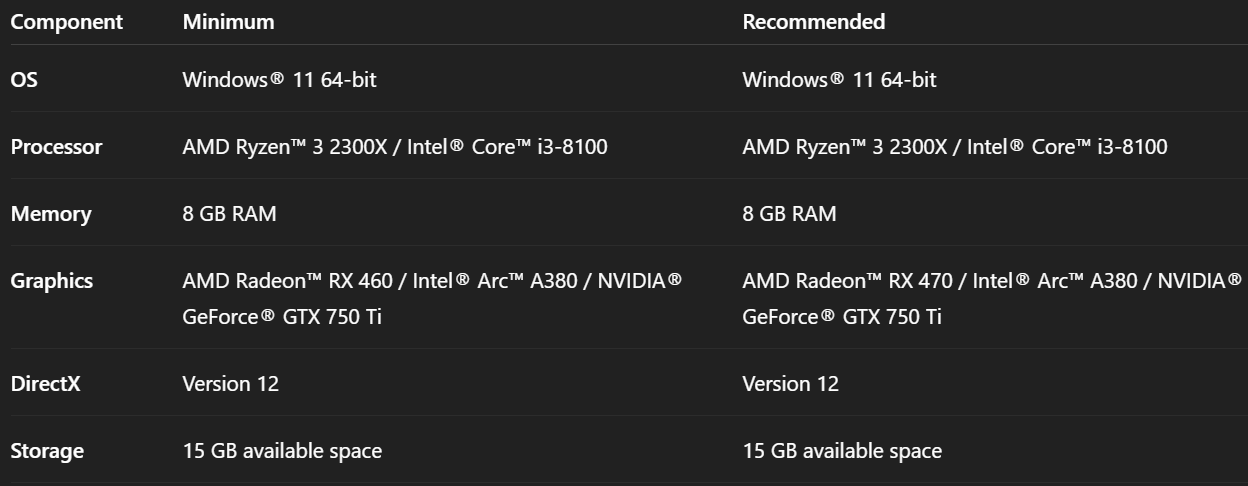Click the Graphics row label
The height and width of the screenshot is (486, 1248).
[51, 281]
